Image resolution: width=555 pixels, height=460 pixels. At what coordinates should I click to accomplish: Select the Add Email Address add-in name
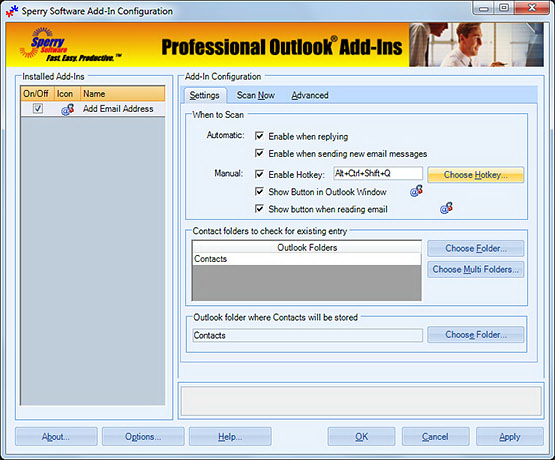click(x=118, y=109)
